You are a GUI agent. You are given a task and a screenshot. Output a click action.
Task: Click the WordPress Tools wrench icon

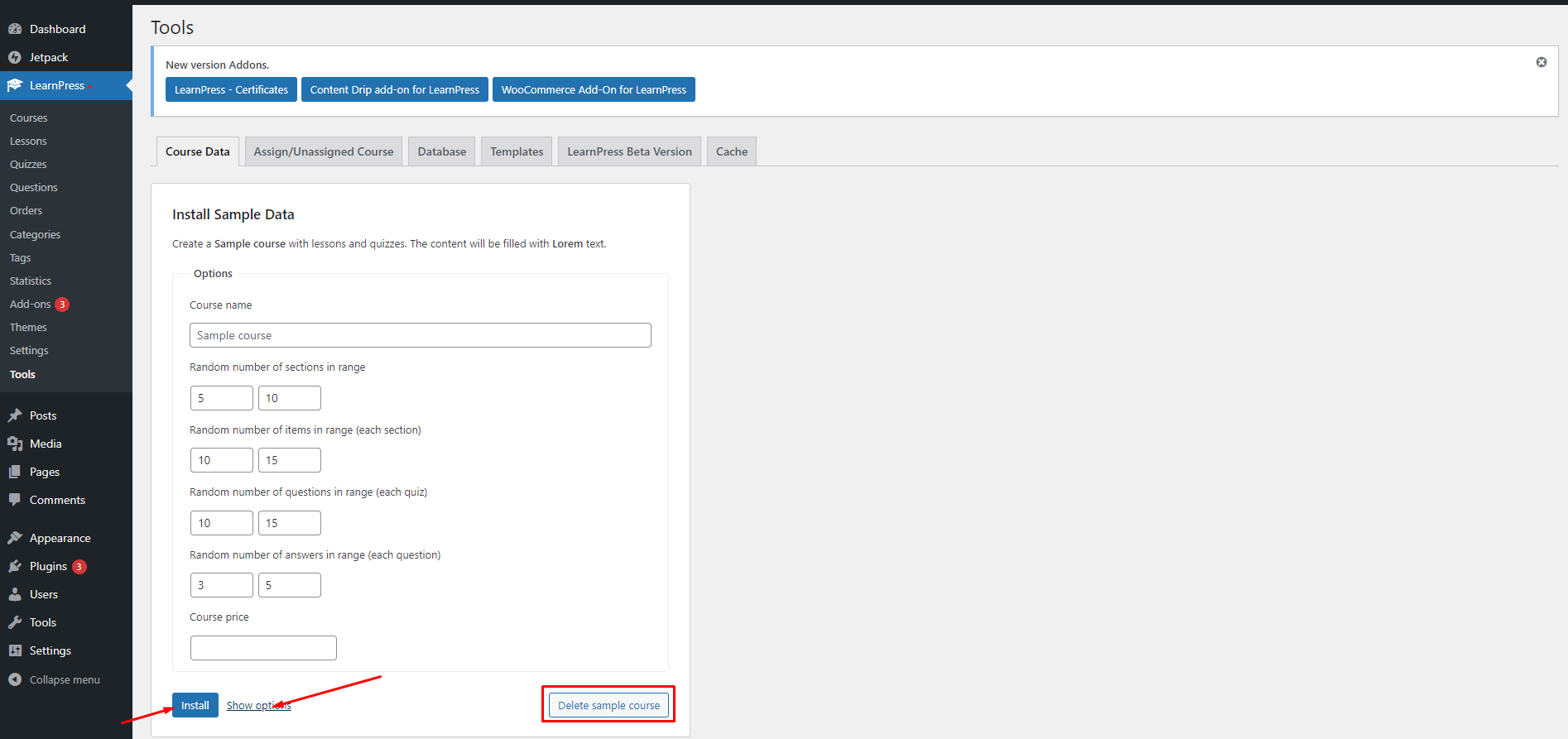[15, 622]
